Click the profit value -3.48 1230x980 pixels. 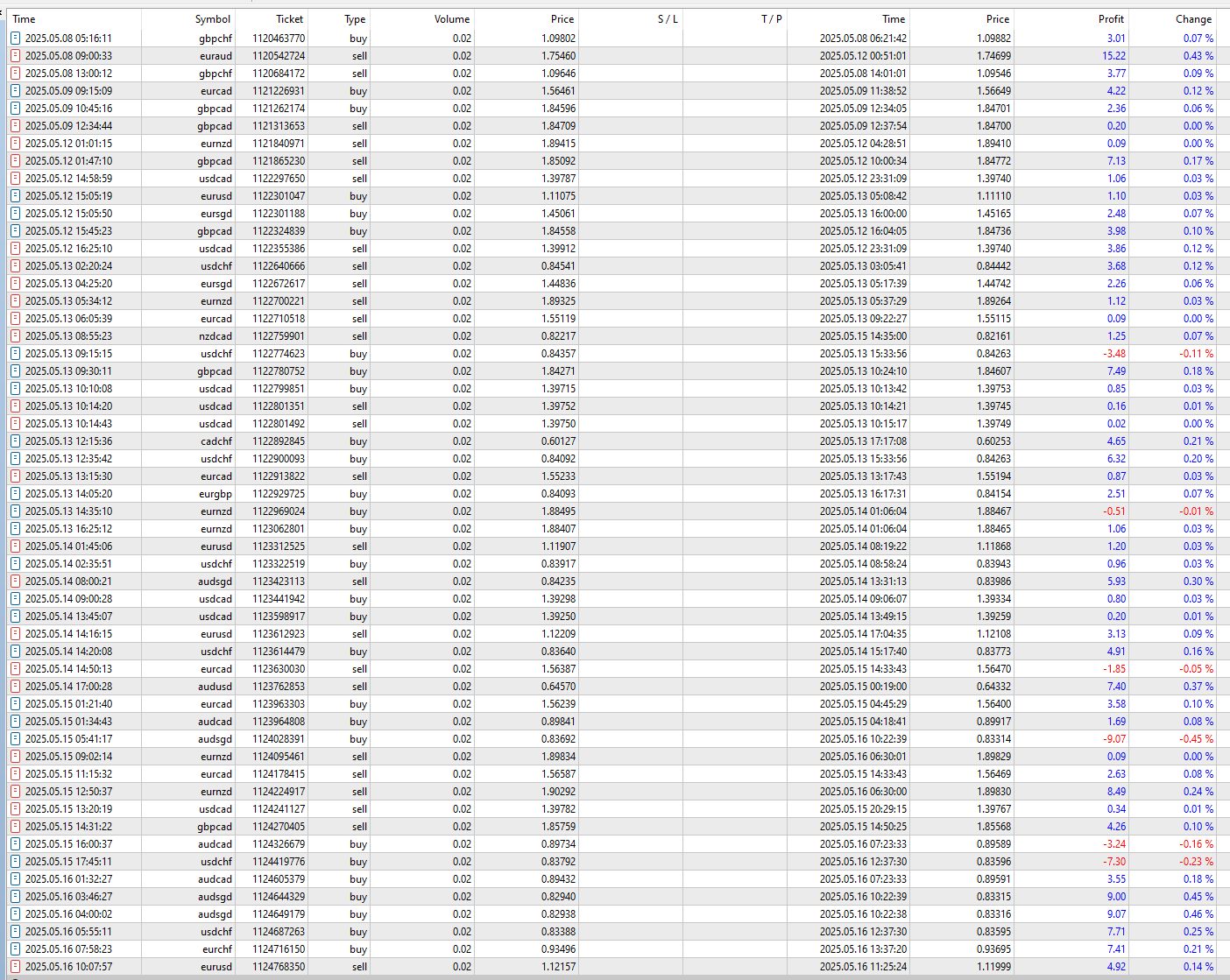pyautogui.click(x=1114, y=354)
